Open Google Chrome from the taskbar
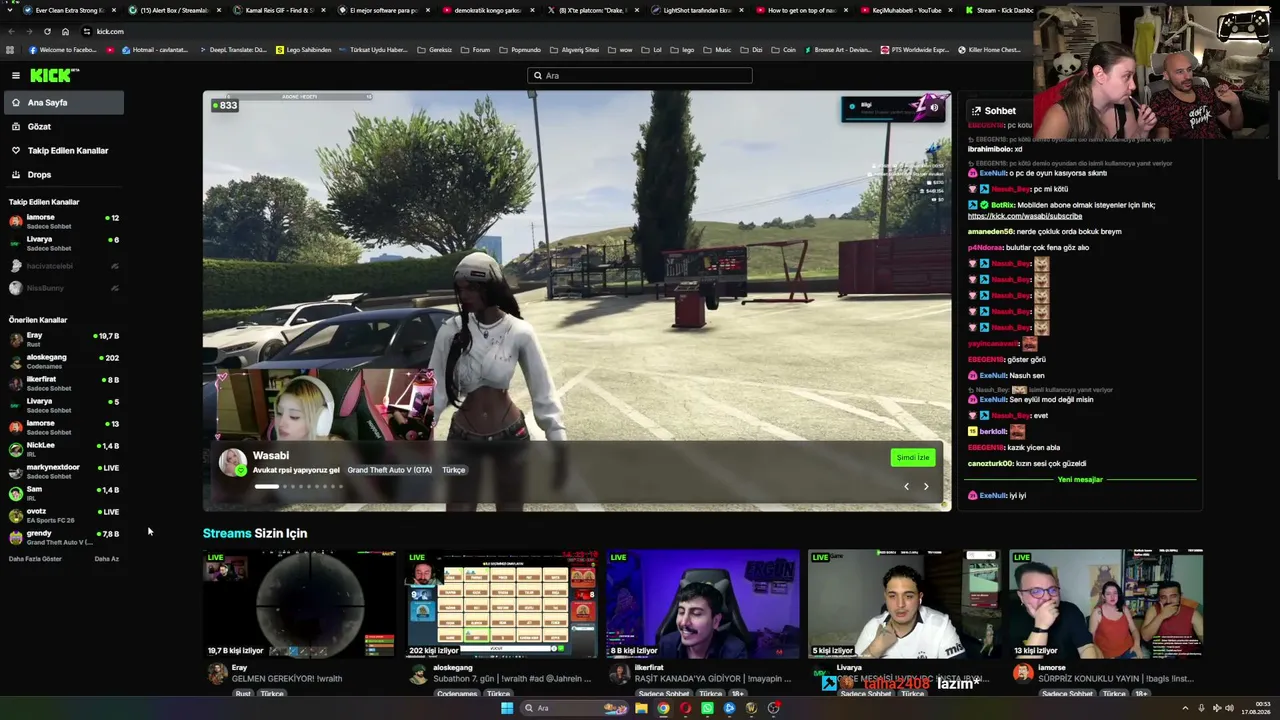1280x720 pixels. coord(663,708)
